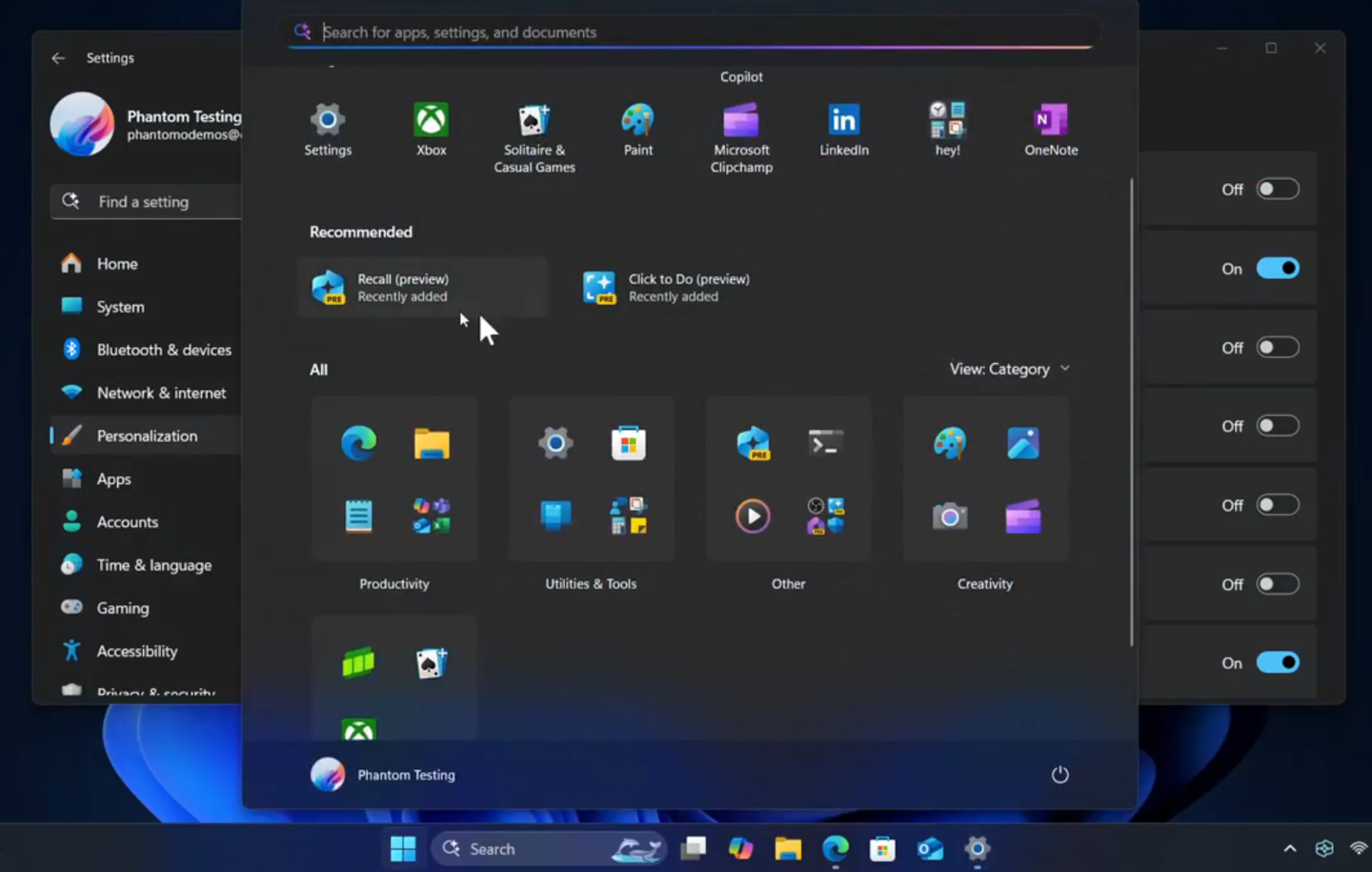Click the Creativity group label

985,583
